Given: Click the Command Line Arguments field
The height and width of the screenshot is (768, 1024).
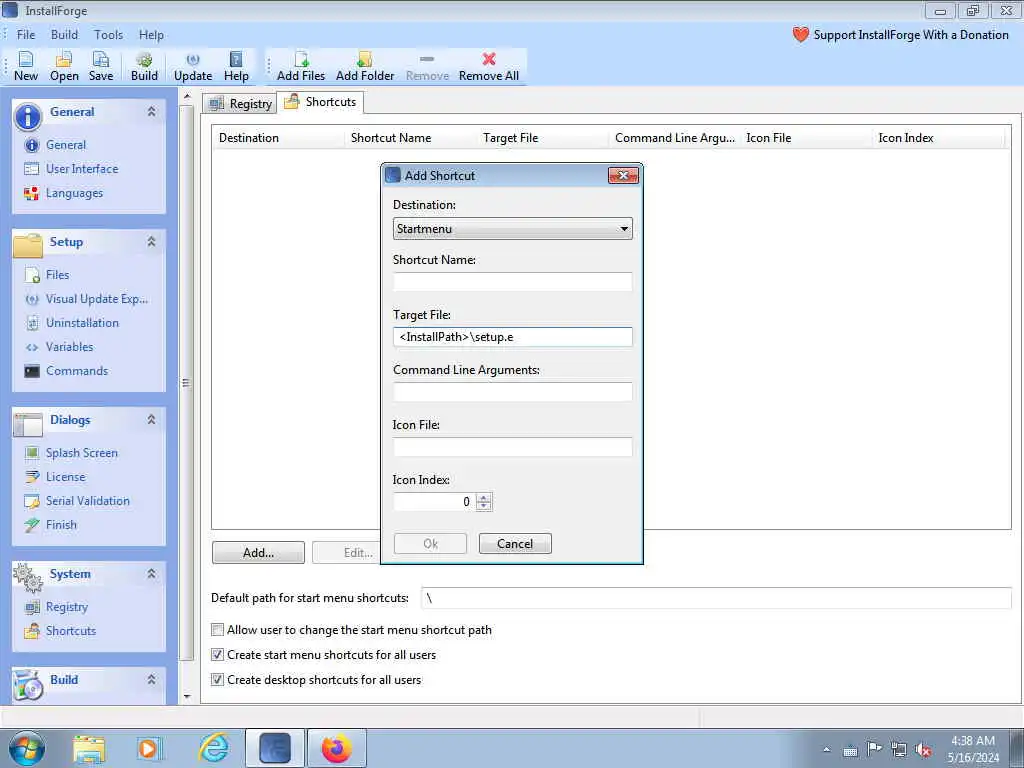Looking at the screenshot, I should pyautogui.click(x=513, y=392).
